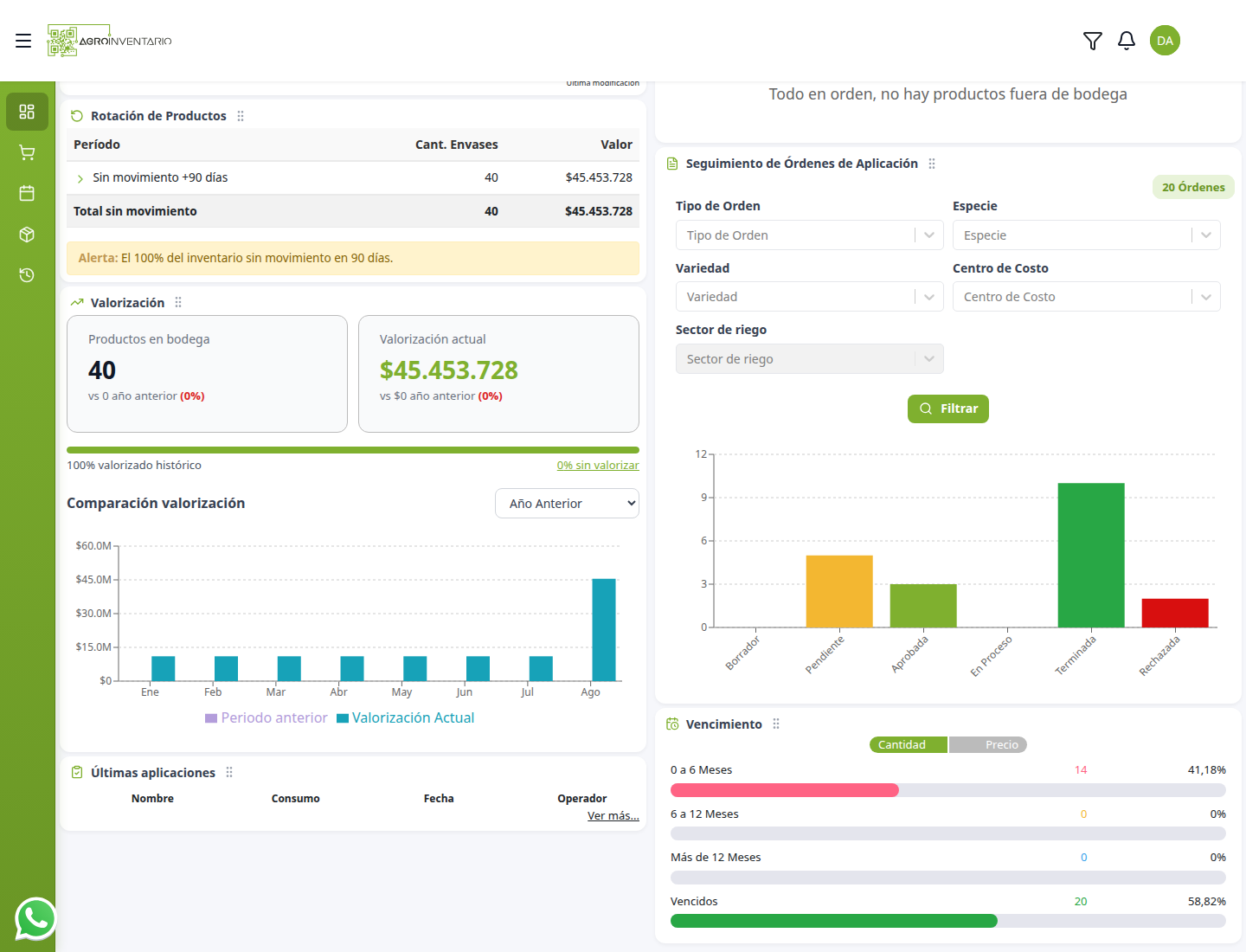Open the history clock sidebar section
1246x952 pixels.
27,275
